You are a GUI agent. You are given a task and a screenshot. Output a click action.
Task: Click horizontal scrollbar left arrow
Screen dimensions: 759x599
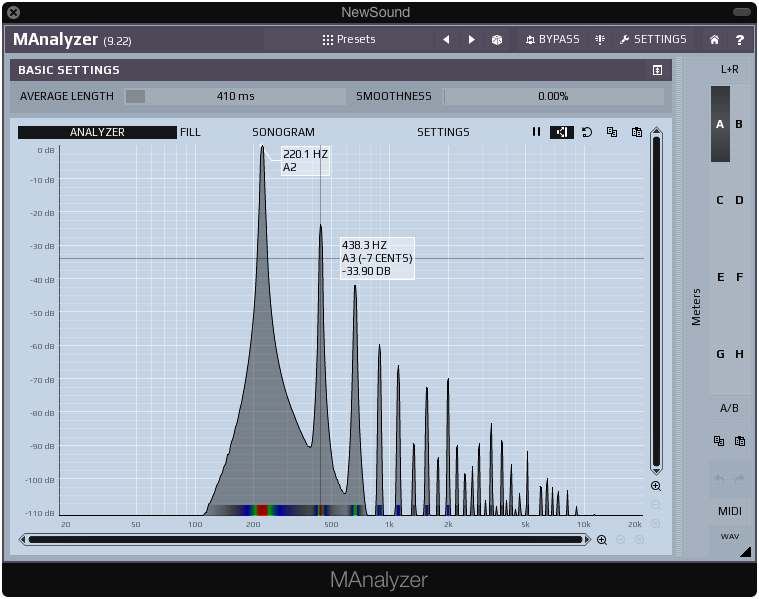22,539
